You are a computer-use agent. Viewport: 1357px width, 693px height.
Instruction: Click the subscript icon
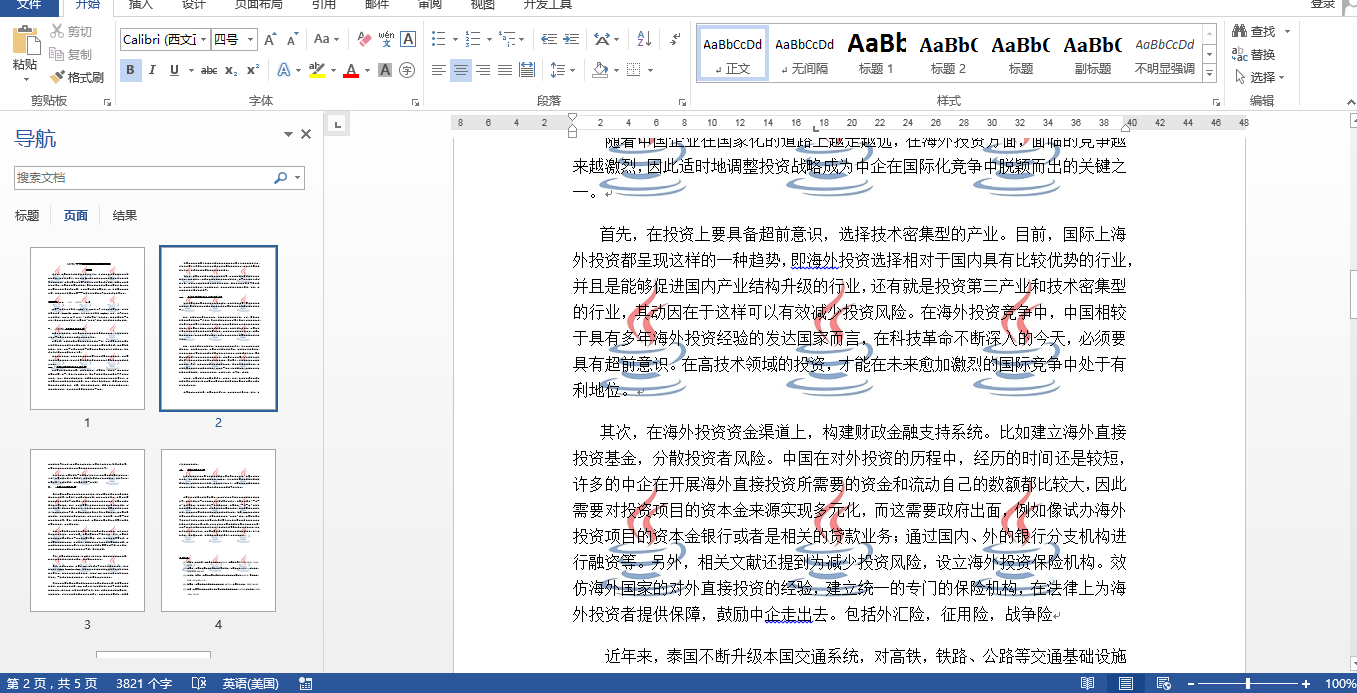231,70
